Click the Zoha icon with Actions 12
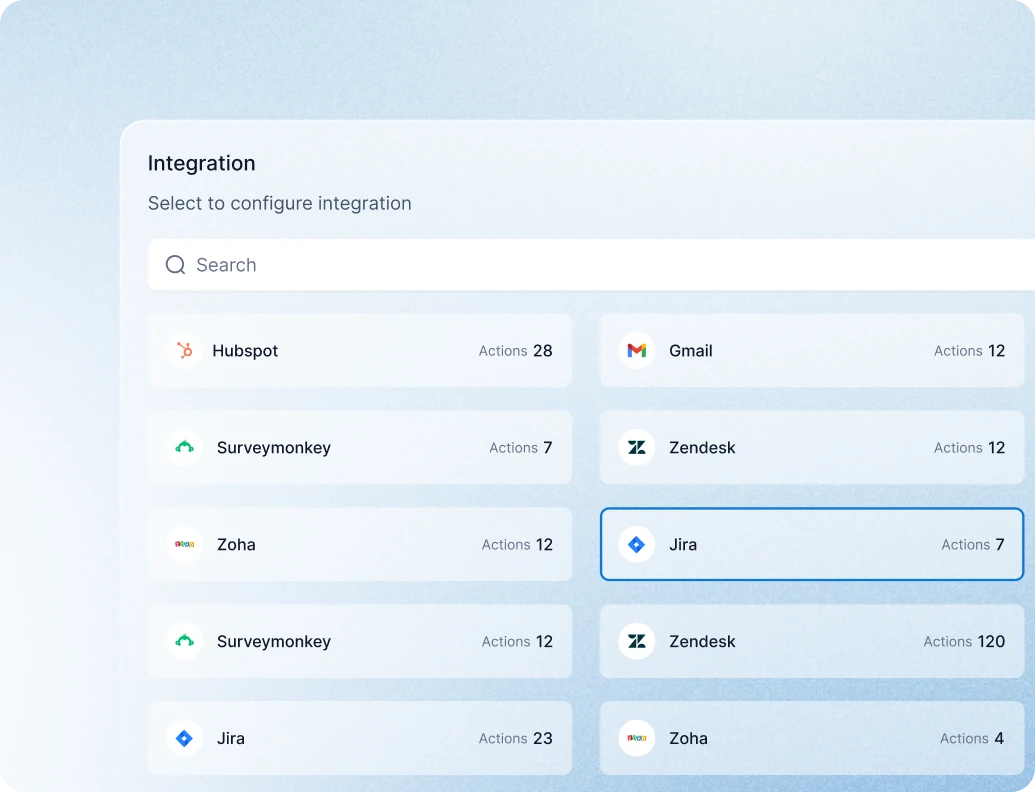 click(x=185, y=544)
